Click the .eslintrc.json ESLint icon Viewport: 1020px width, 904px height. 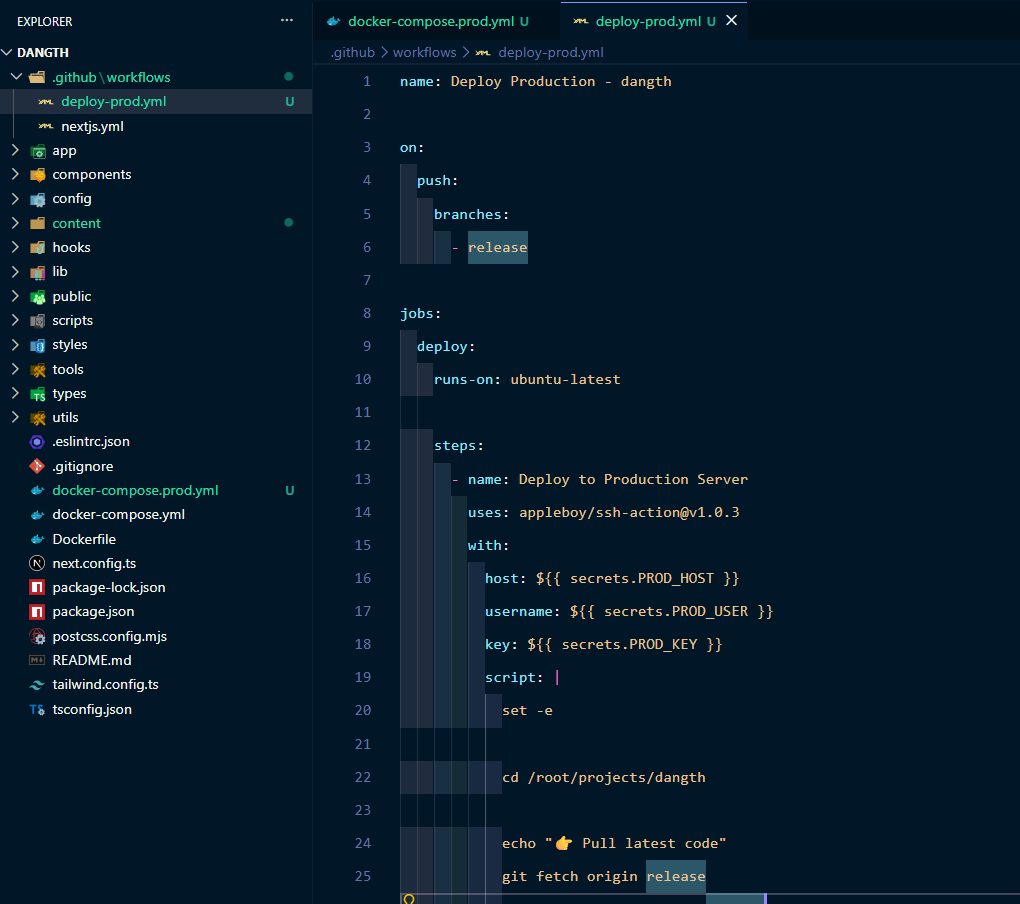37,441
